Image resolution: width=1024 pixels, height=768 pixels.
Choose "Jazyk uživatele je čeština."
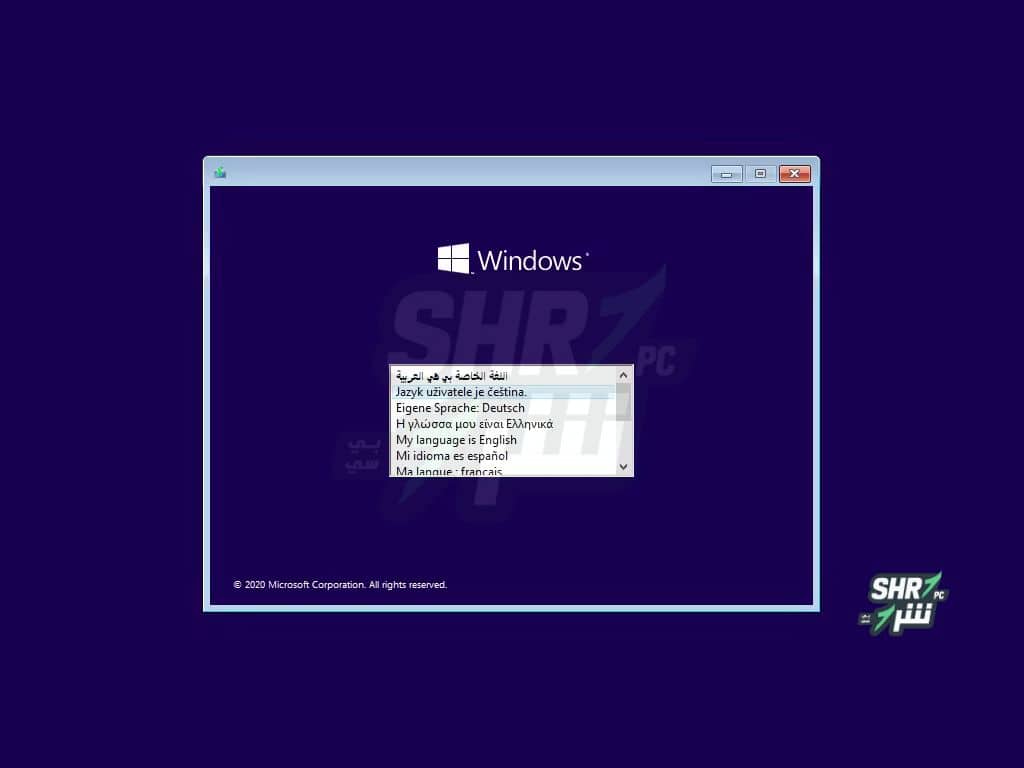coord(504,392)
